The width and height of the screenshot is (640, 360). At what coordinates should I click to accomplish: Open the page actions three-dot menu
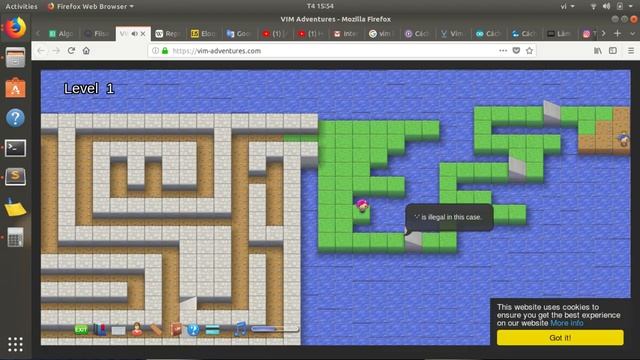[503, 51]
